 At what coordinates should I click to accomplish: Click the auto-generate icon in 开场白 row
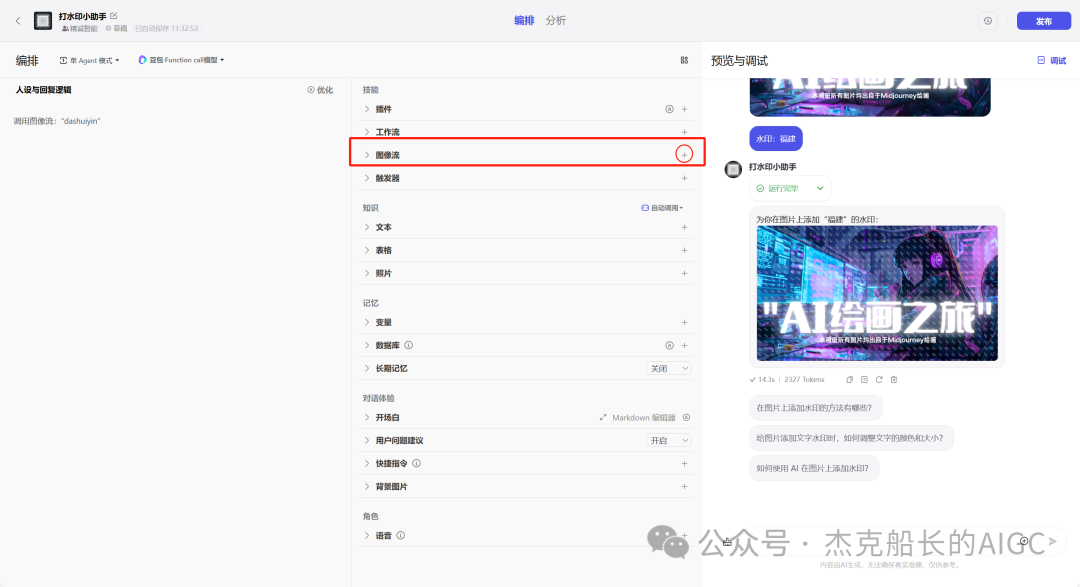[686, 418]
